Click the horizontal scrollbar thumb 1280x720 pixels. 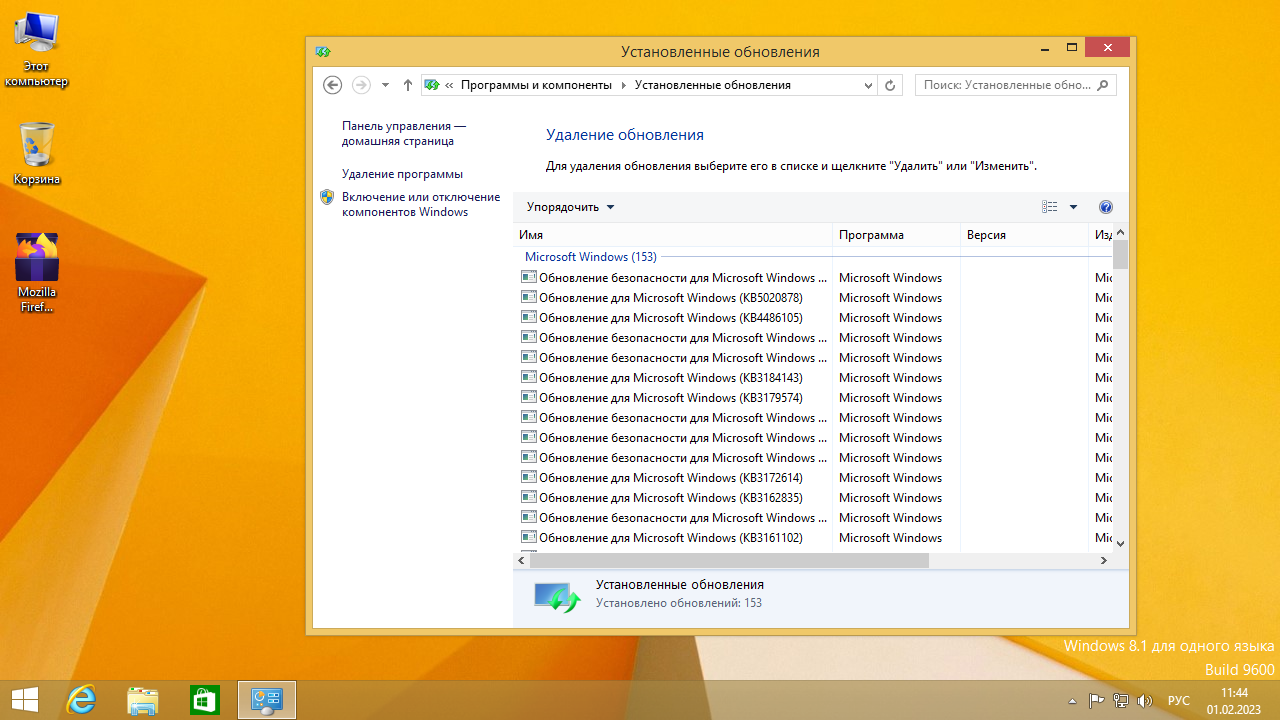(730, 561)
